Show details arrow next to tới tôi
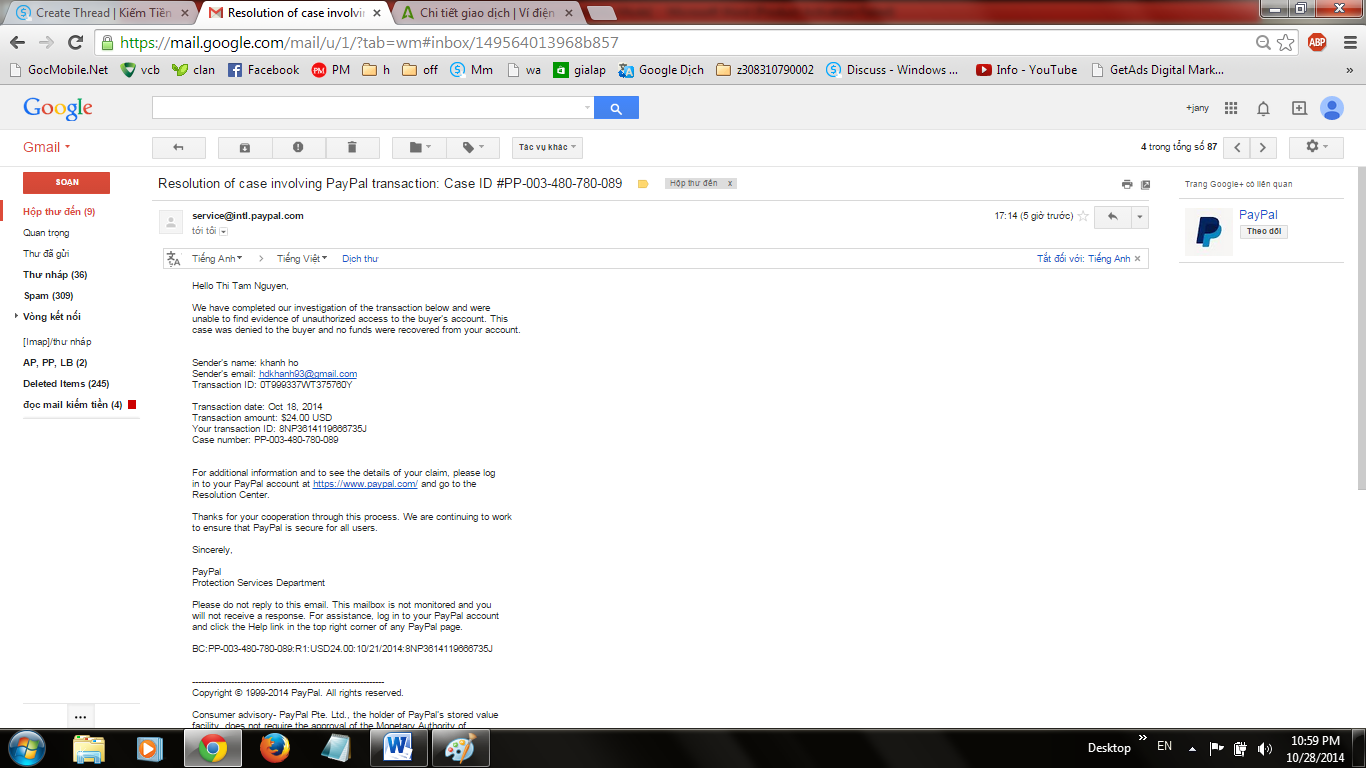 tap(224, 231)
